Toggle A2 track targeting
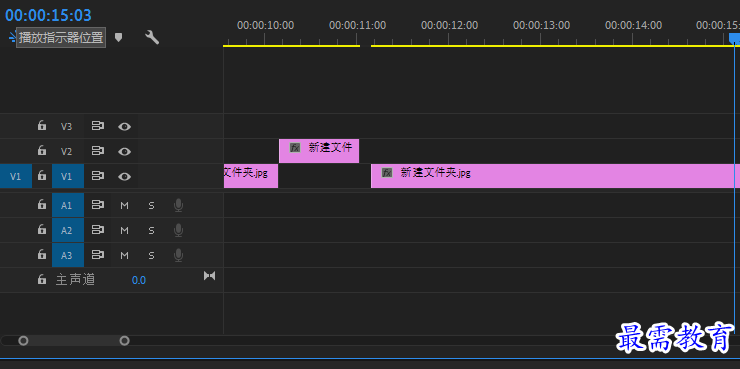 click(x=67, y=230)
